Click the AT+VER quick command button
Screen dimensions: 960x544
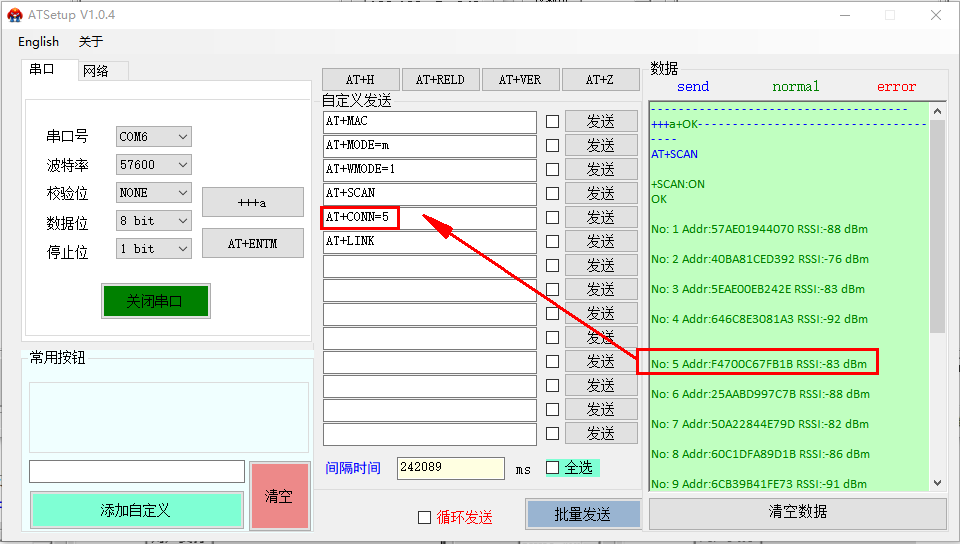520,80
